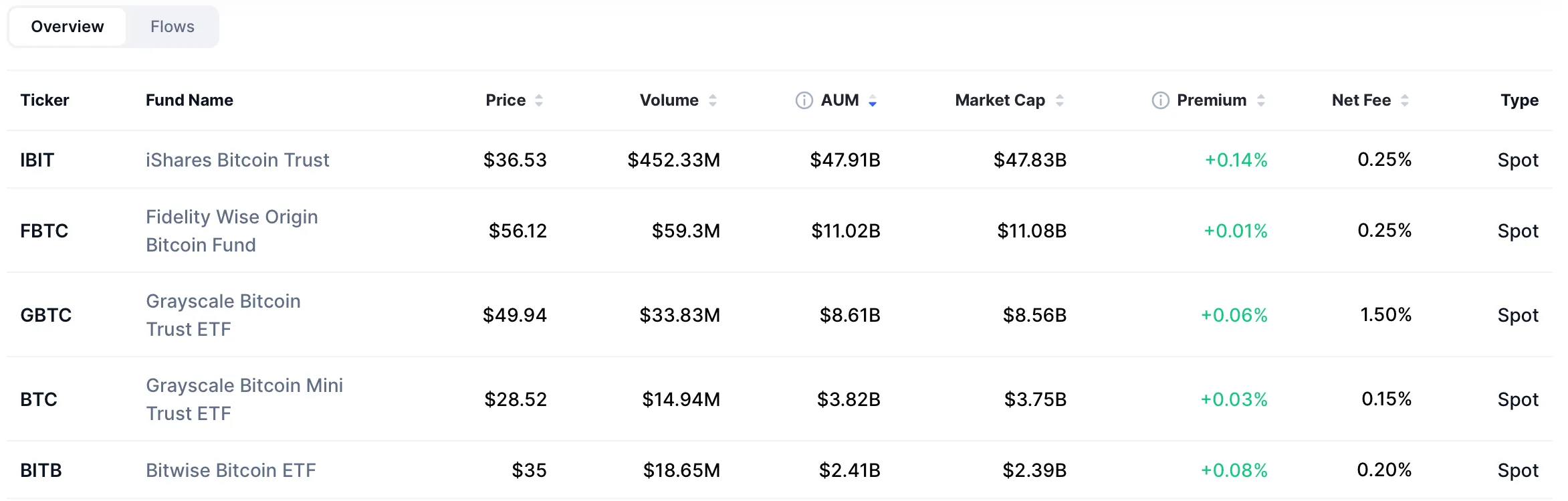Click Spot type in BITB row
The height and width of the screenshot is (501, 1568).
coord(1518,470)
